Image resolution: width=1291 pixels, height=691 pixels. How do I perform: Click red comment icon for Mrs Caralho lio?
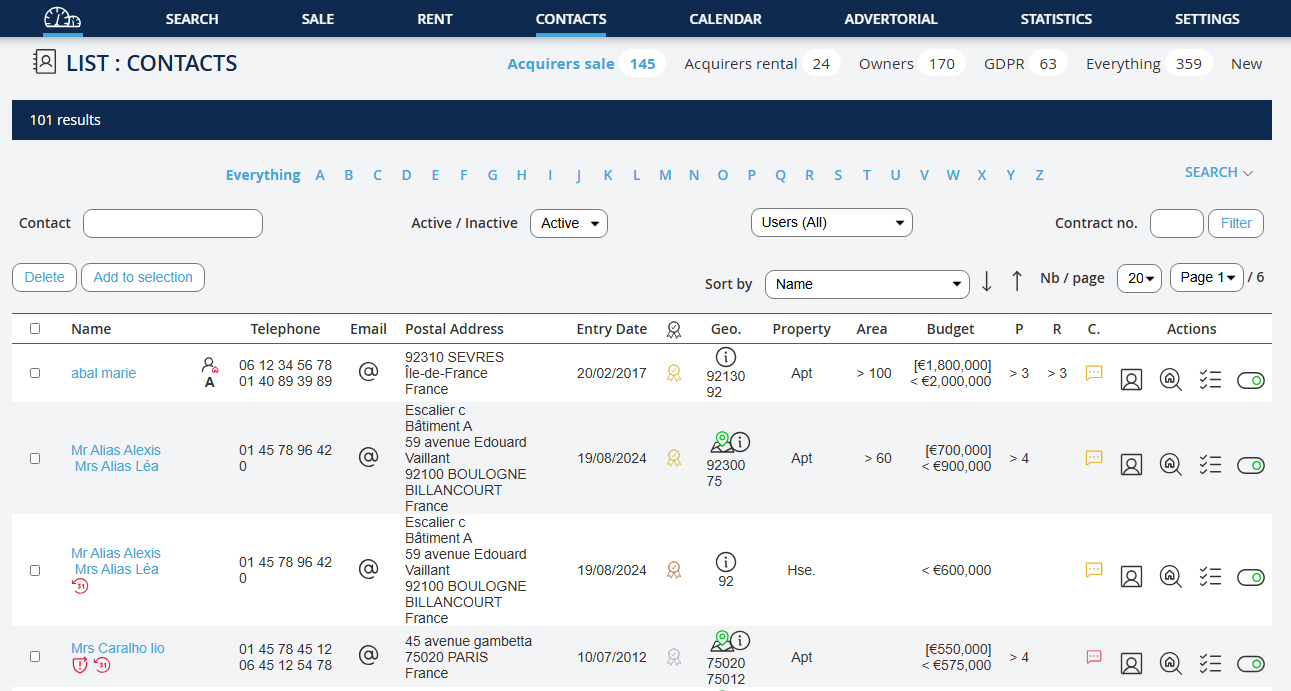(1094, 657)
